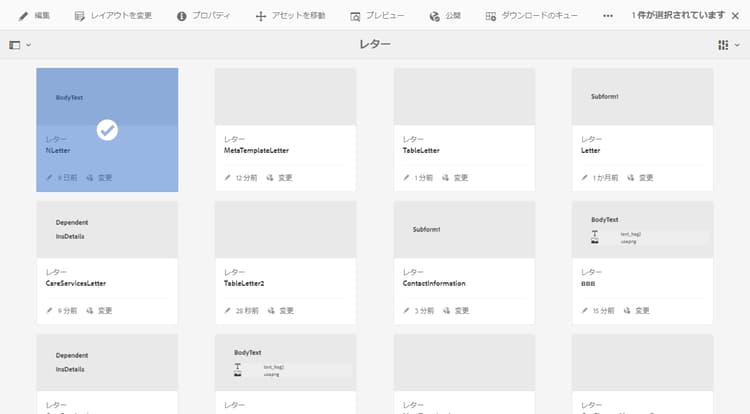
Task: Click the 公開 publish action
Action: [445, 16]
